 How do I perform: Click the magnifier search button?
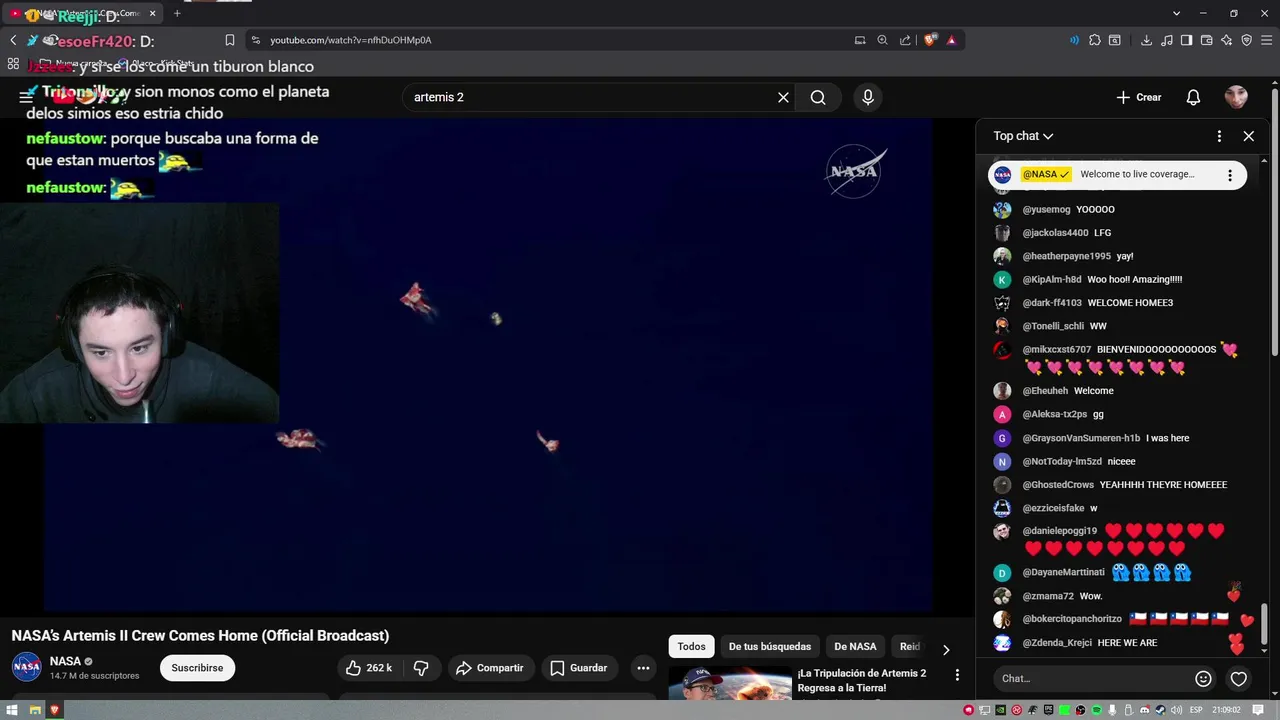(818, 97)
